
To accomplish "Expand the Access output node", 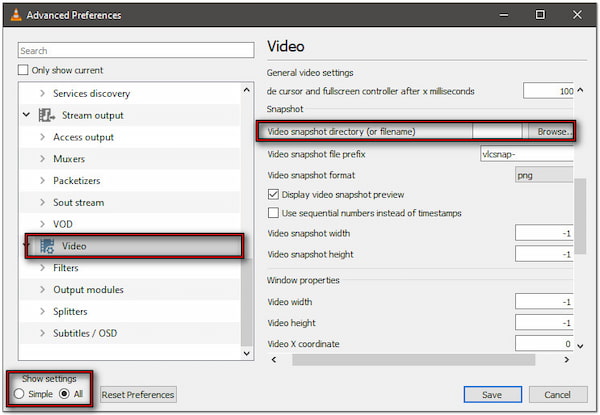I will tap(42, 137).
